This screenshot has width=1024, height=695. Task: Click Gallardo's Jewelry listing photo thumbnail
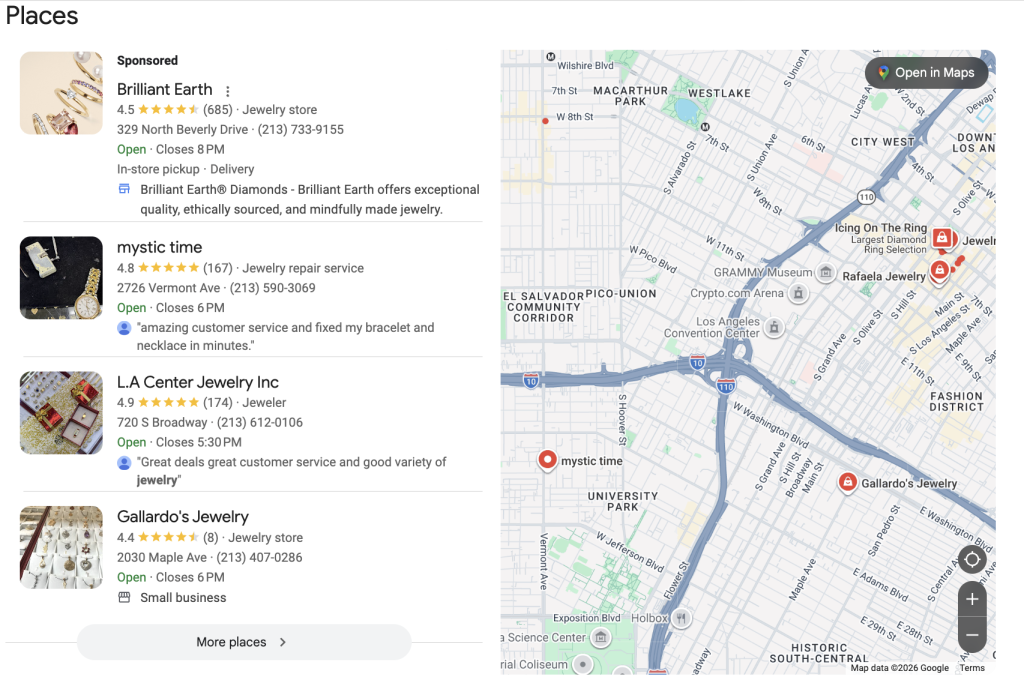click(60, 547)
